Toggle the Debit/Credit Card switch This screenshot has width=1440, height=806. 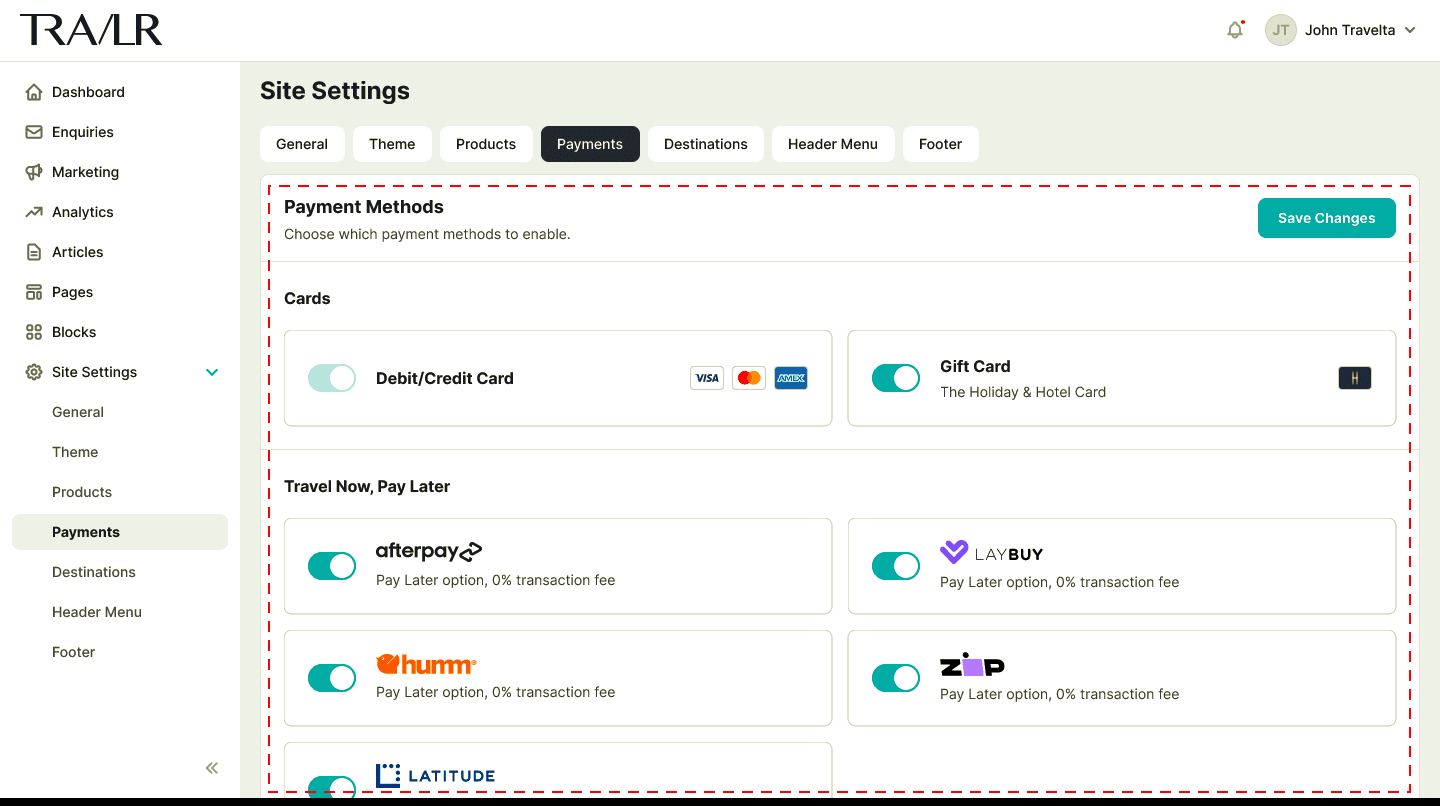(332, 378)
